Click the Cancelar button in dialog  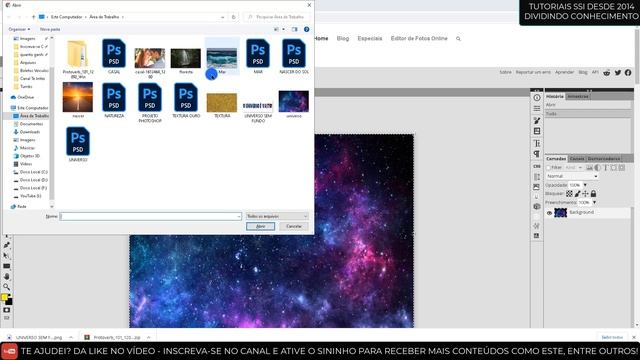pos(294,226)
